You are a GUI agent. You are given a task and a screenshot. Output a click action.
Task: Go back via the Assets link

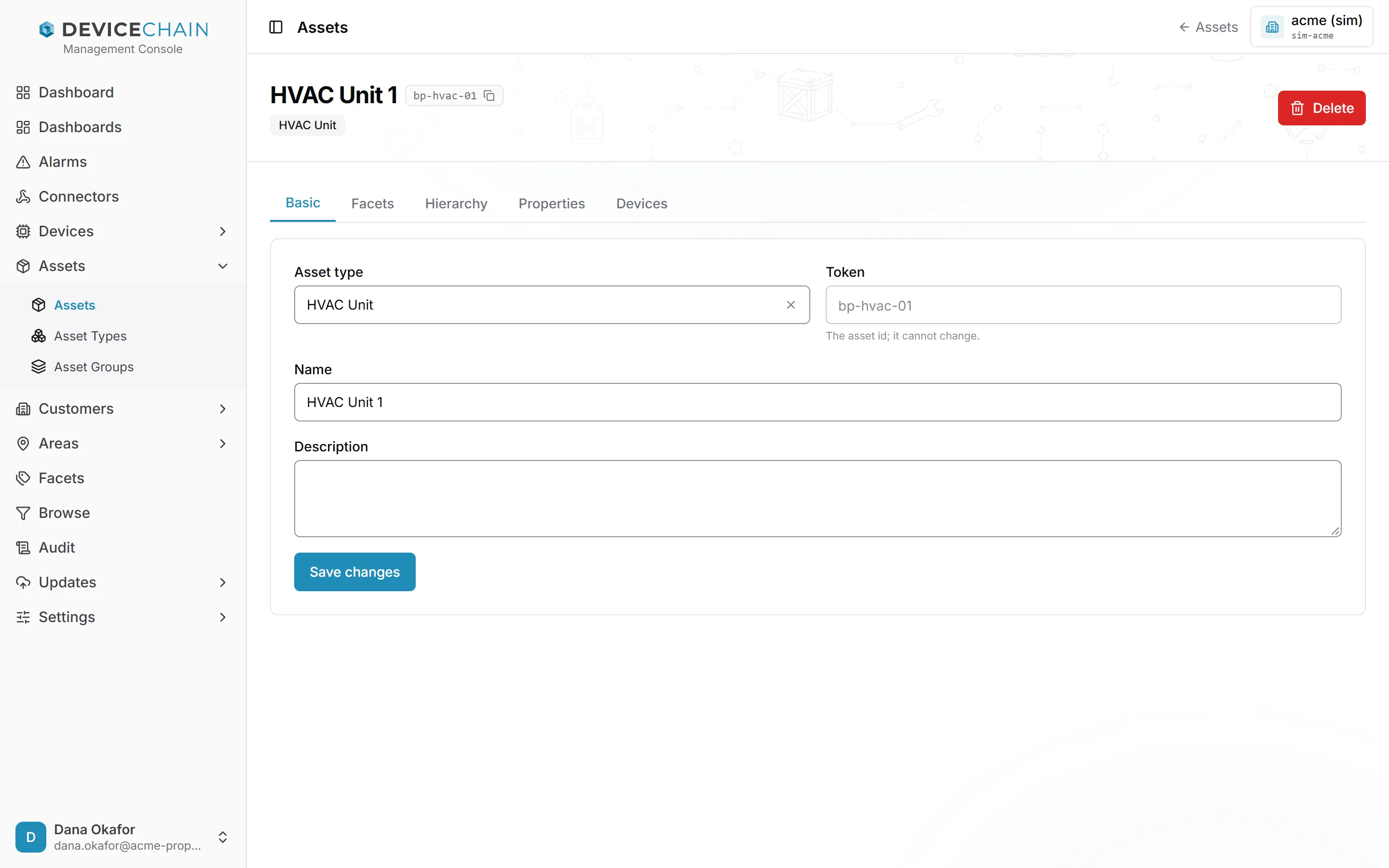[x=1208, y=27]
